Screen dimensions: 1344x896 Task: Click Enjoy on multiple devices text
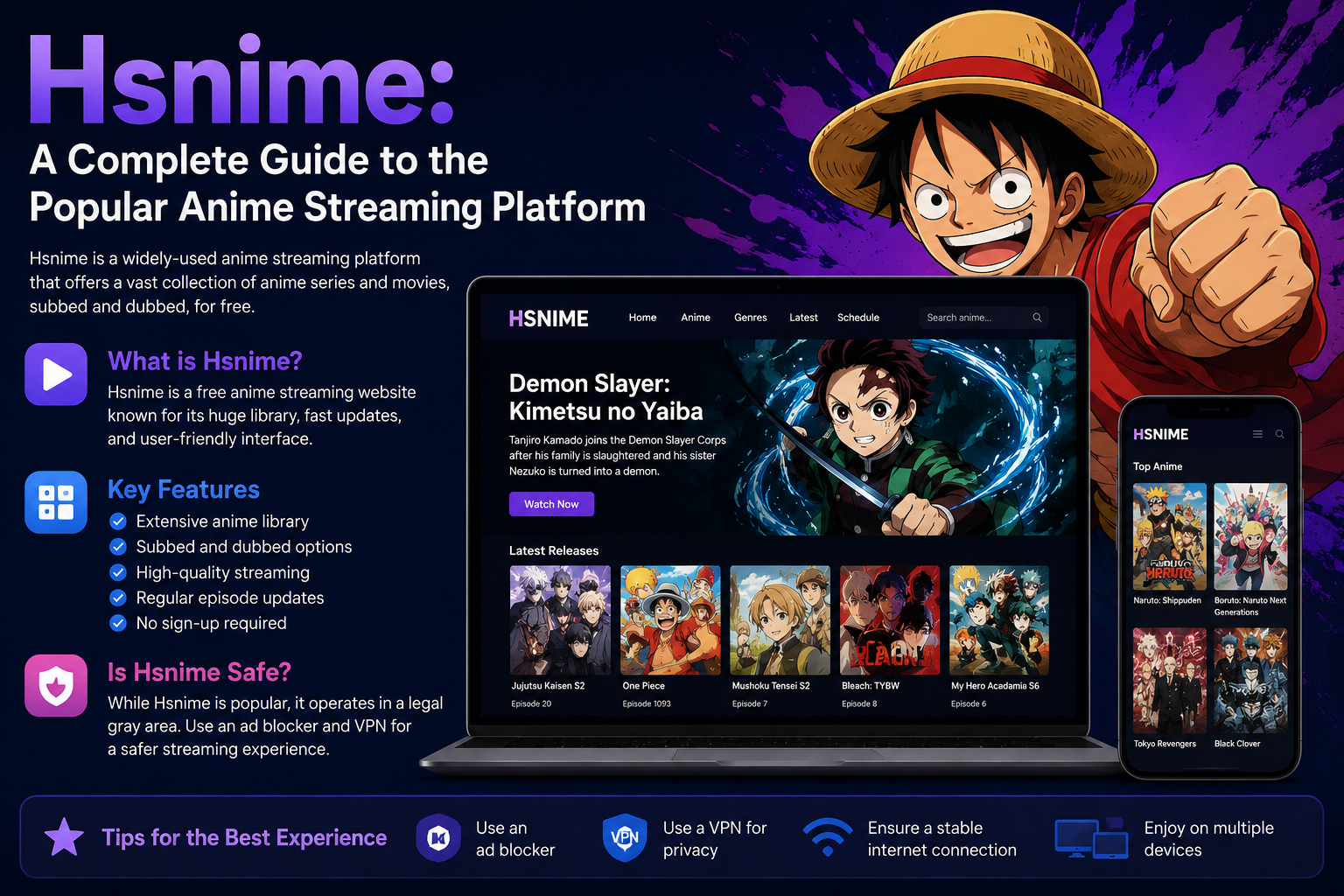(x=1209, y=838)
